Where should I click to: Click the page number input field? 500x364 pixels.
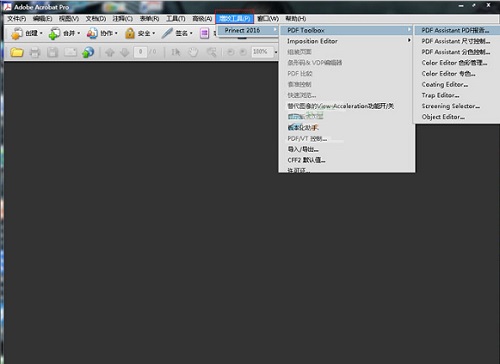(140, 52)
